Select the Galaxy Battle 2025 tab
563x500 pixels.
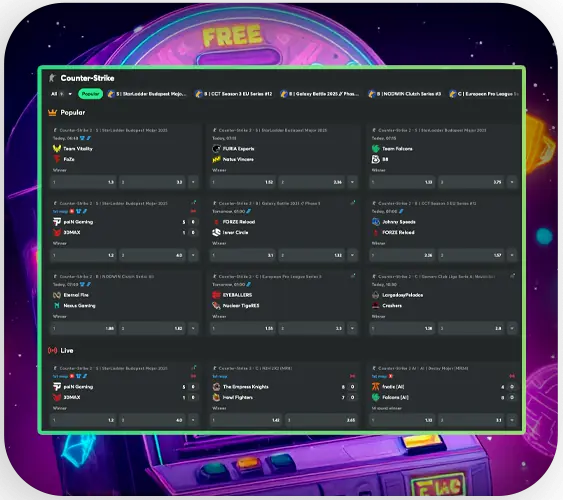coord(320,94)
